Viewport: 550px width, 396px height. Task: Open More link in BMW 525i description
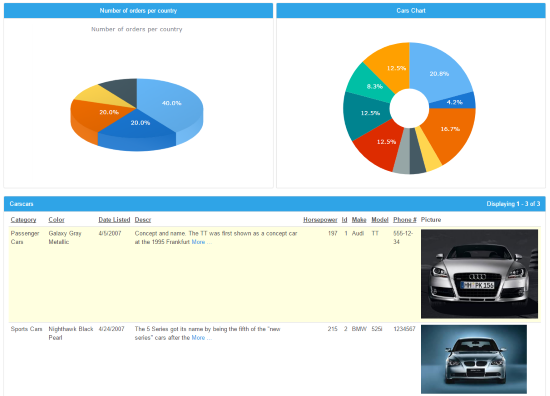tap(201, 338)
